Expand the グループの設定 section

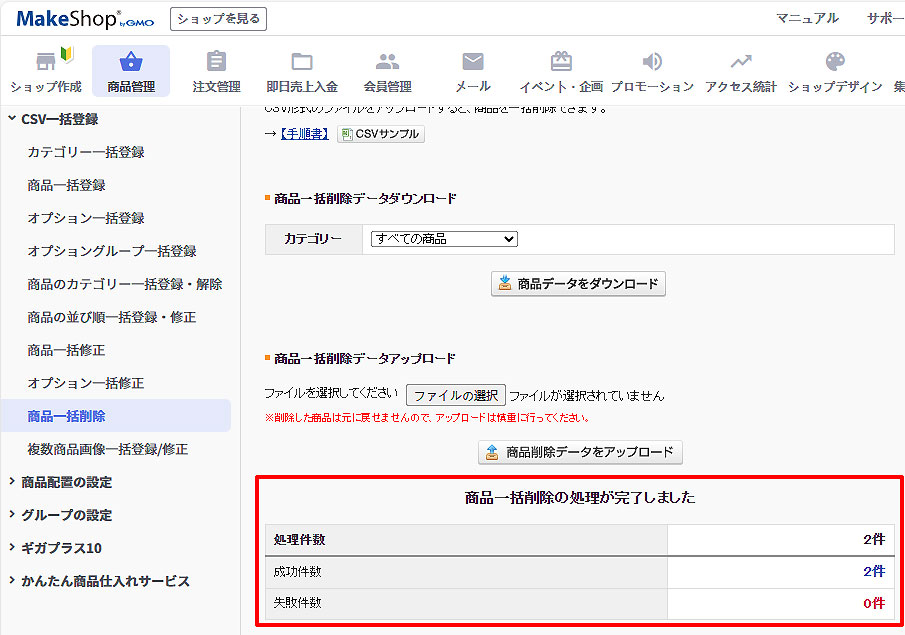click(66, 515)
